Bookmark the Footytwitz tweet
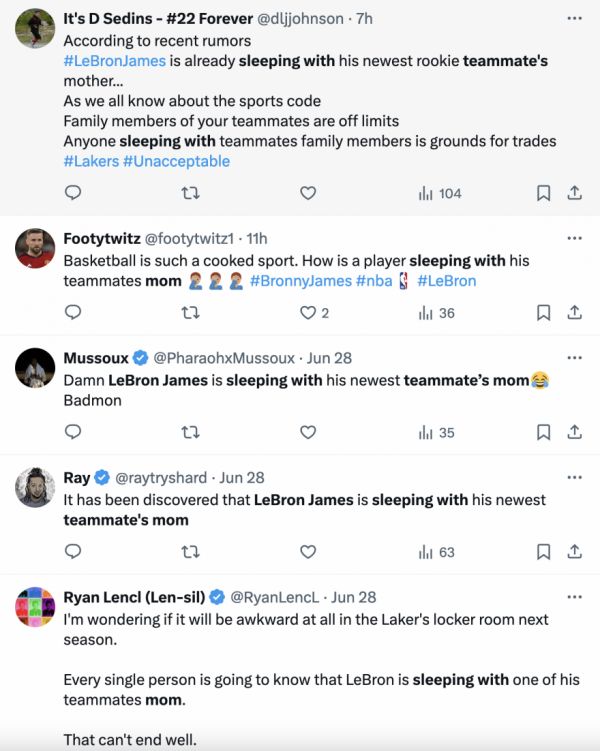Viewport: 600px width, 751px height. pyautogui.click(x=543, y=313)
